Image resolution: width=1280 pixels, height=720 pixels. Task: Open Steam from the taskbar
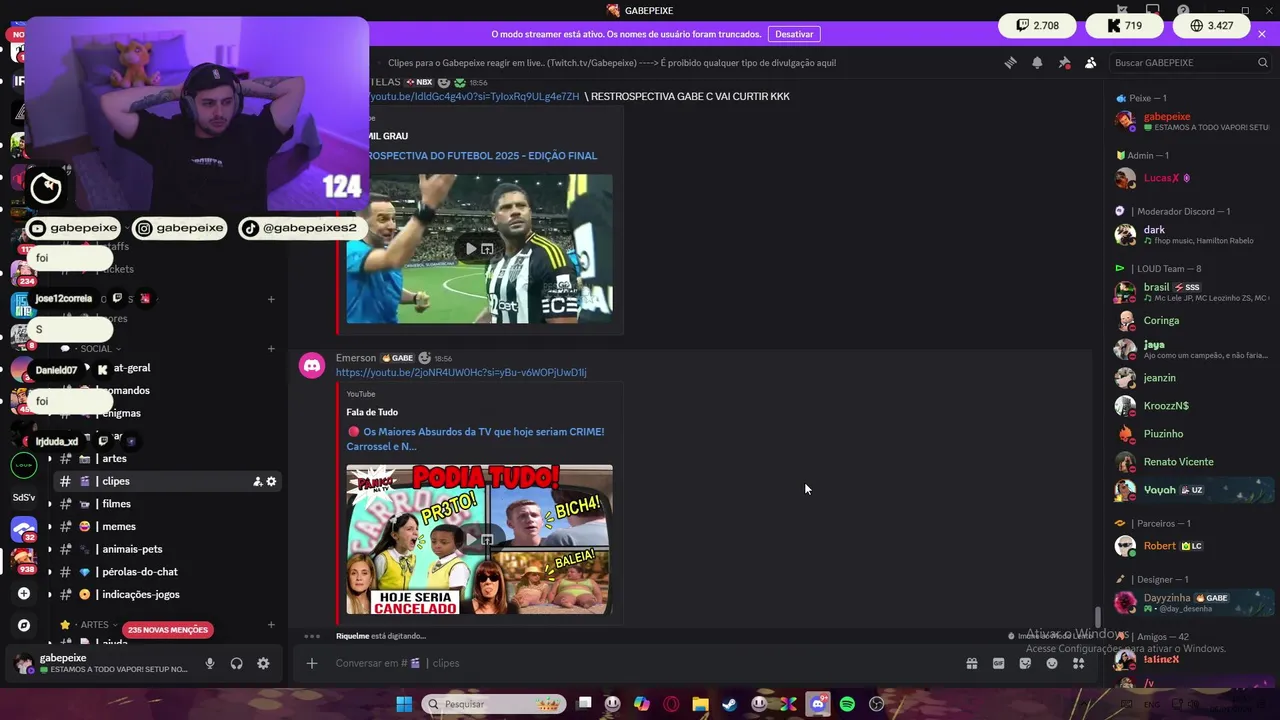pos(730,704)
